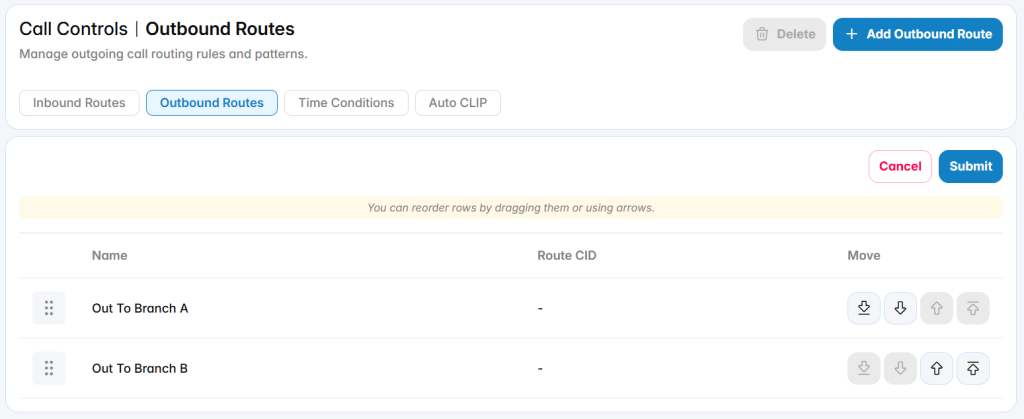Move Out To Branch B up one row
Screen dimensions: 1024x419
[x=936, y=369]
